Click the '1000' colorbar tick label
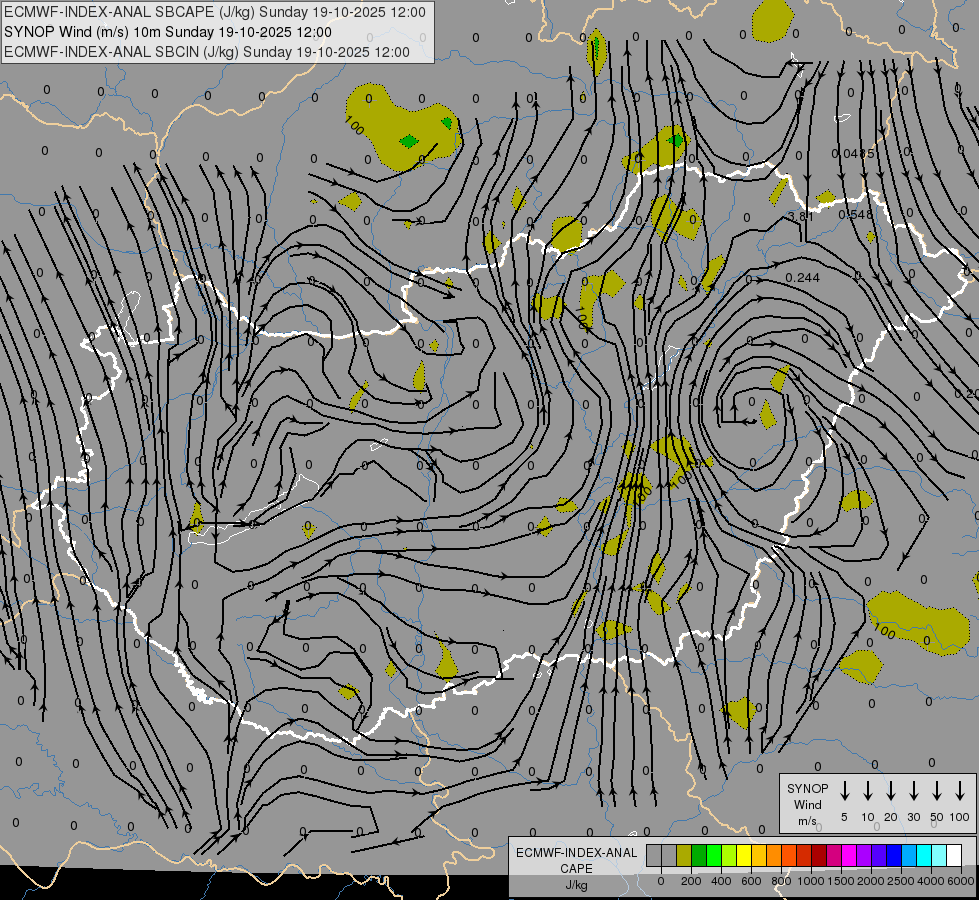The image size is (979, 900). 810,881
